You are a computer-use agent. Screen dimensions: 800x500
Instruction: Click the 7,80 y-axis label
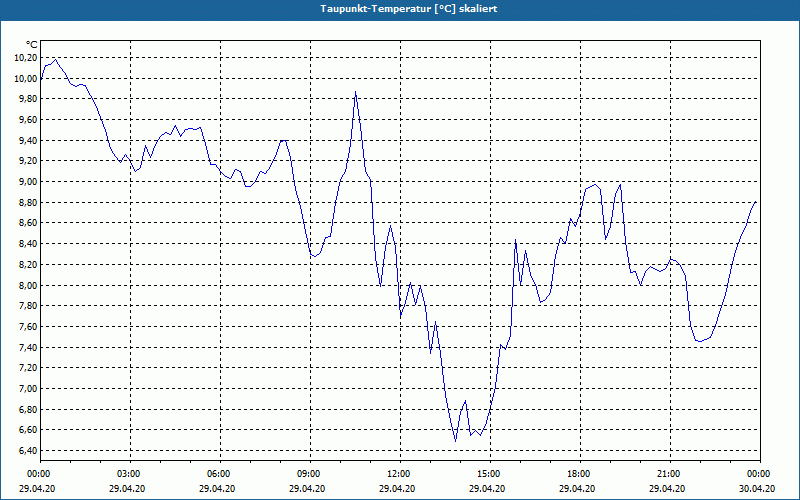click(x=28, y=306)
